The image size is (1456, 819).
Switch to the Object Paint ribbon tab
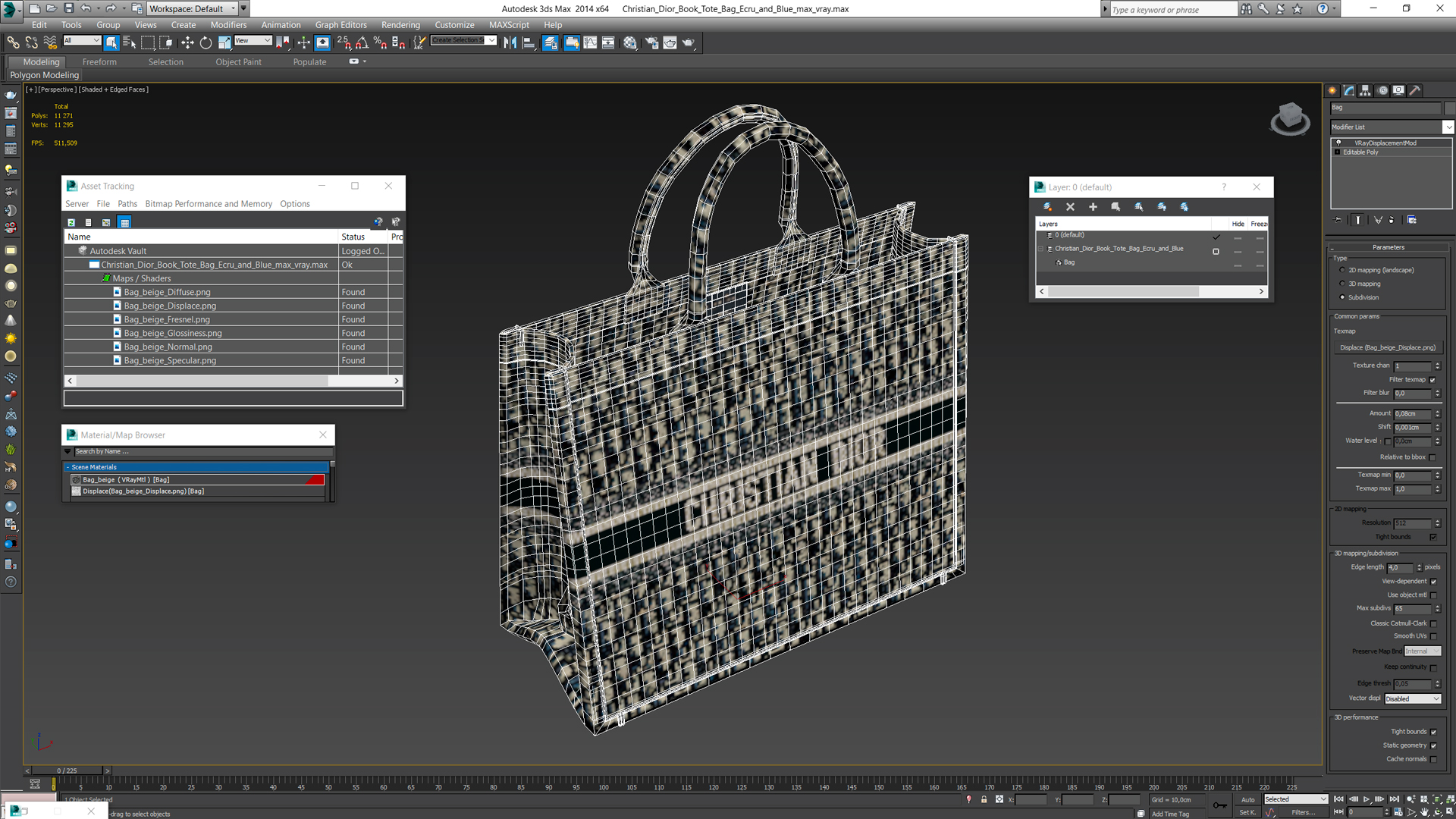click(x=238, y=62)
